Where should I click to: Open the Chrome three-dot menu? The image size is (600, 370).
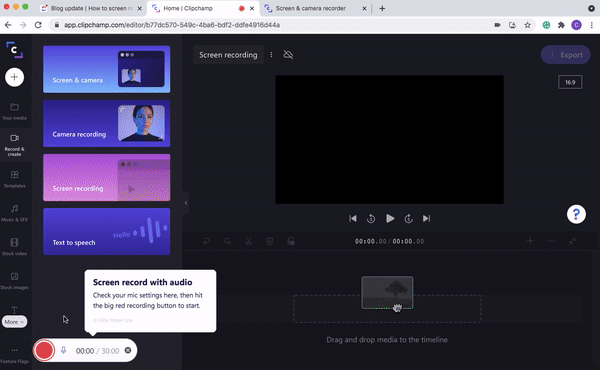tap(592, 25)
